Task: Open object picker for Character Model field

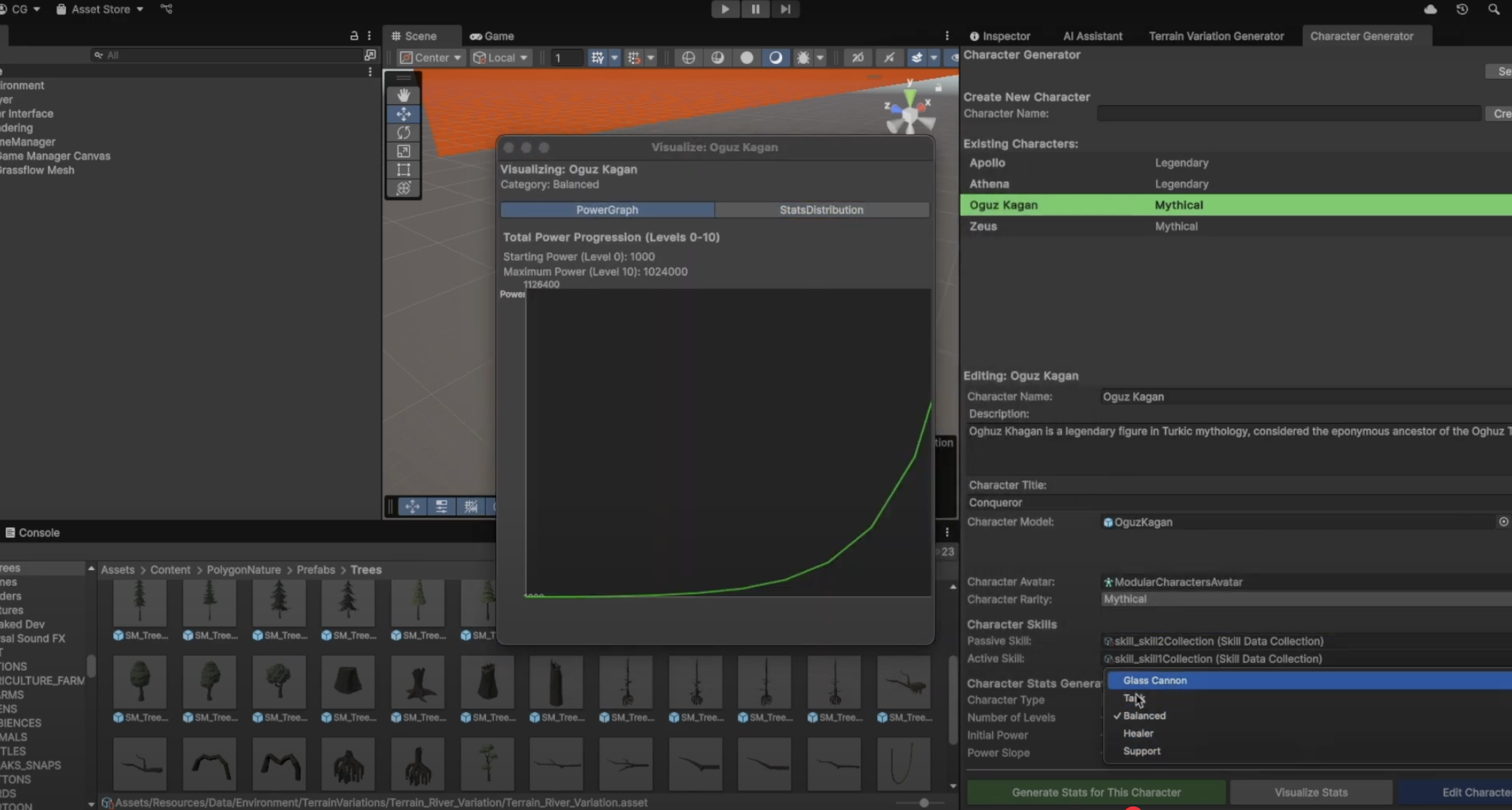Action: coord(1503,521)
